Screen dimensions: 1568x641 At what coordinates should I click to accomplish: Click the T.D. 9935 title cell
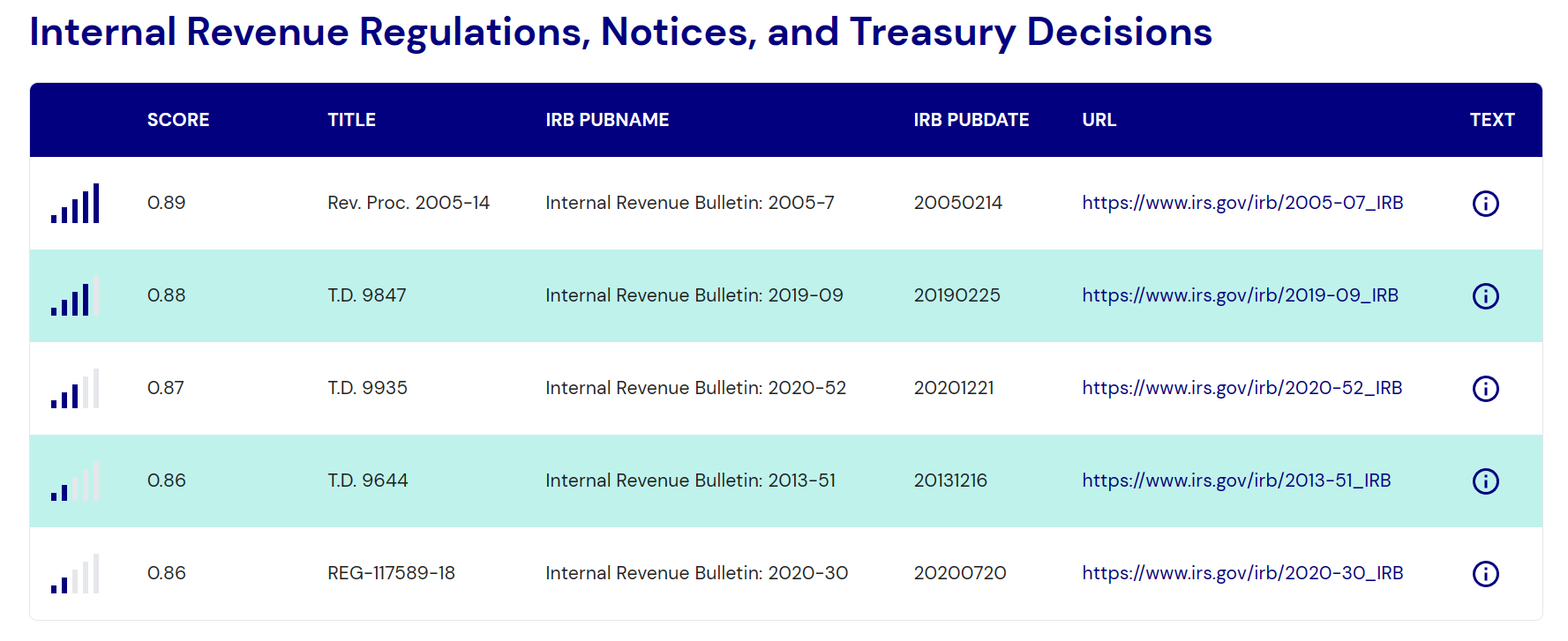367,388
